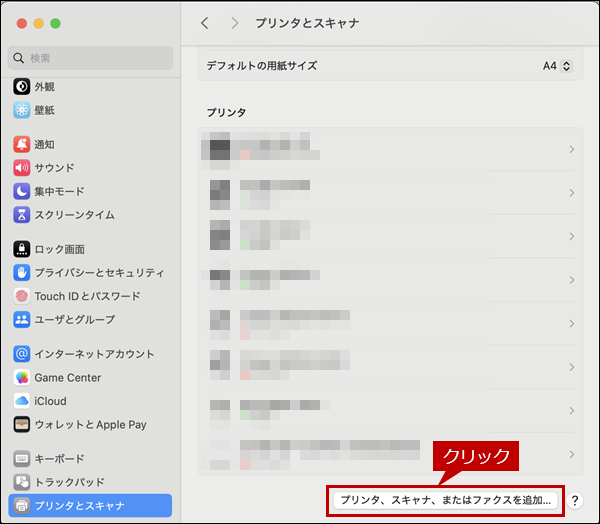Open Notifications (通知) settings icon
The image size is (600, 524).
[x=22, y=144]
